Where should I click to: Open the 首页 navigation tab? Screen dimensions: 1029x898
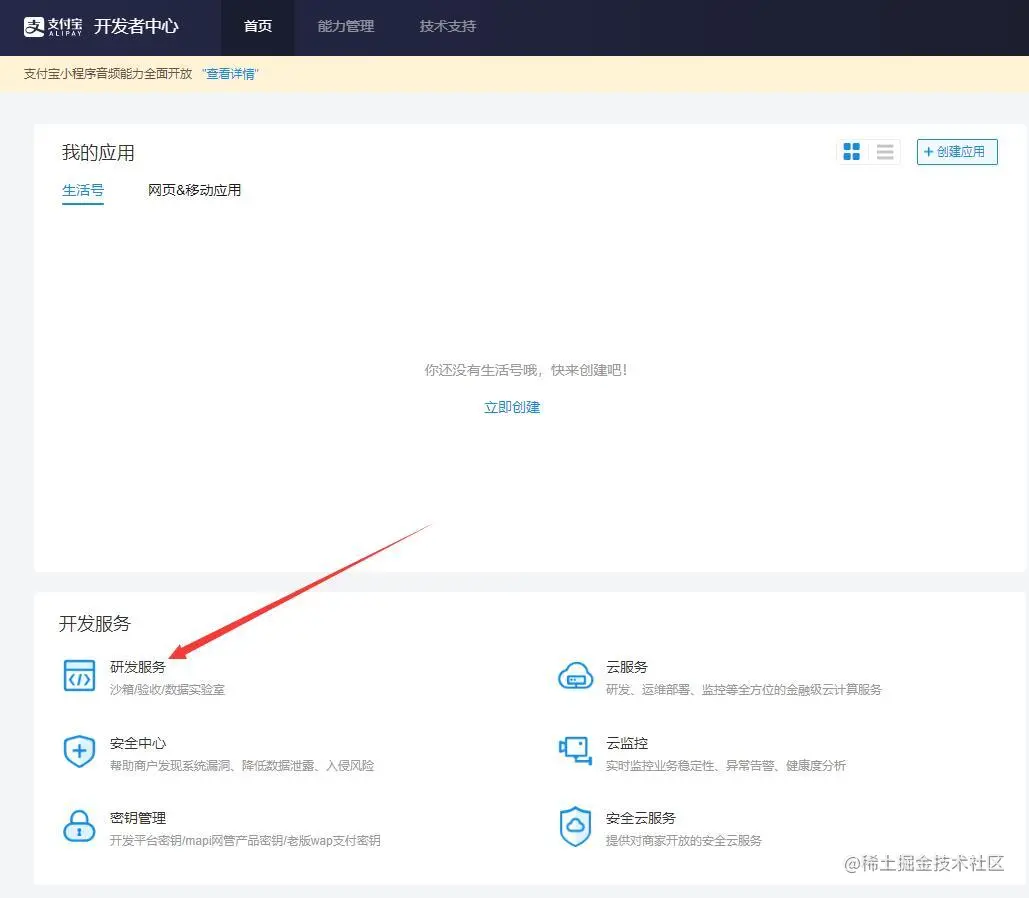(x=258, y=26)
